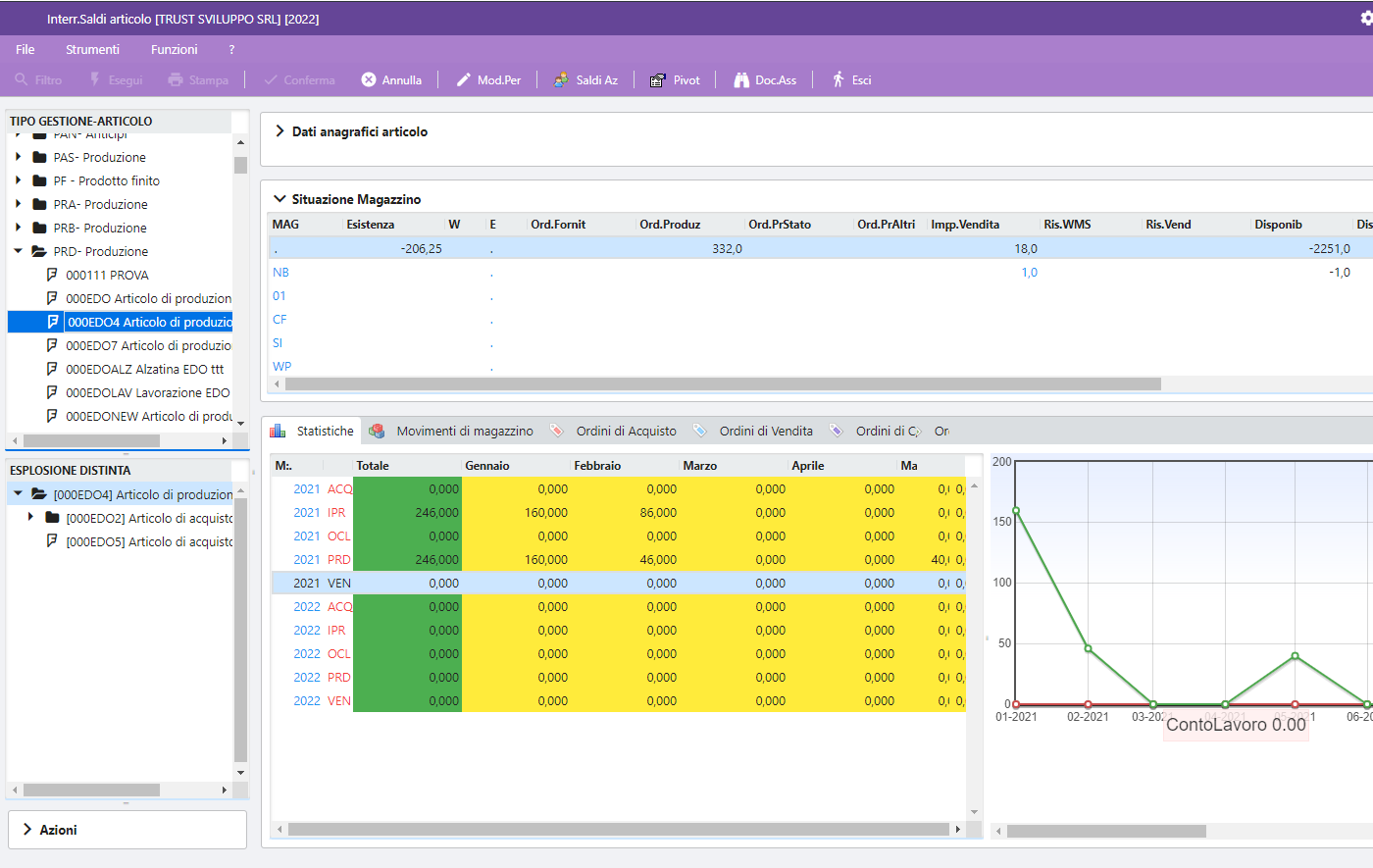The width and height of the screenshot is (1373, 868).
Task: Click Situazione Magazzino horizontal scrollbar
Action: 723,384
